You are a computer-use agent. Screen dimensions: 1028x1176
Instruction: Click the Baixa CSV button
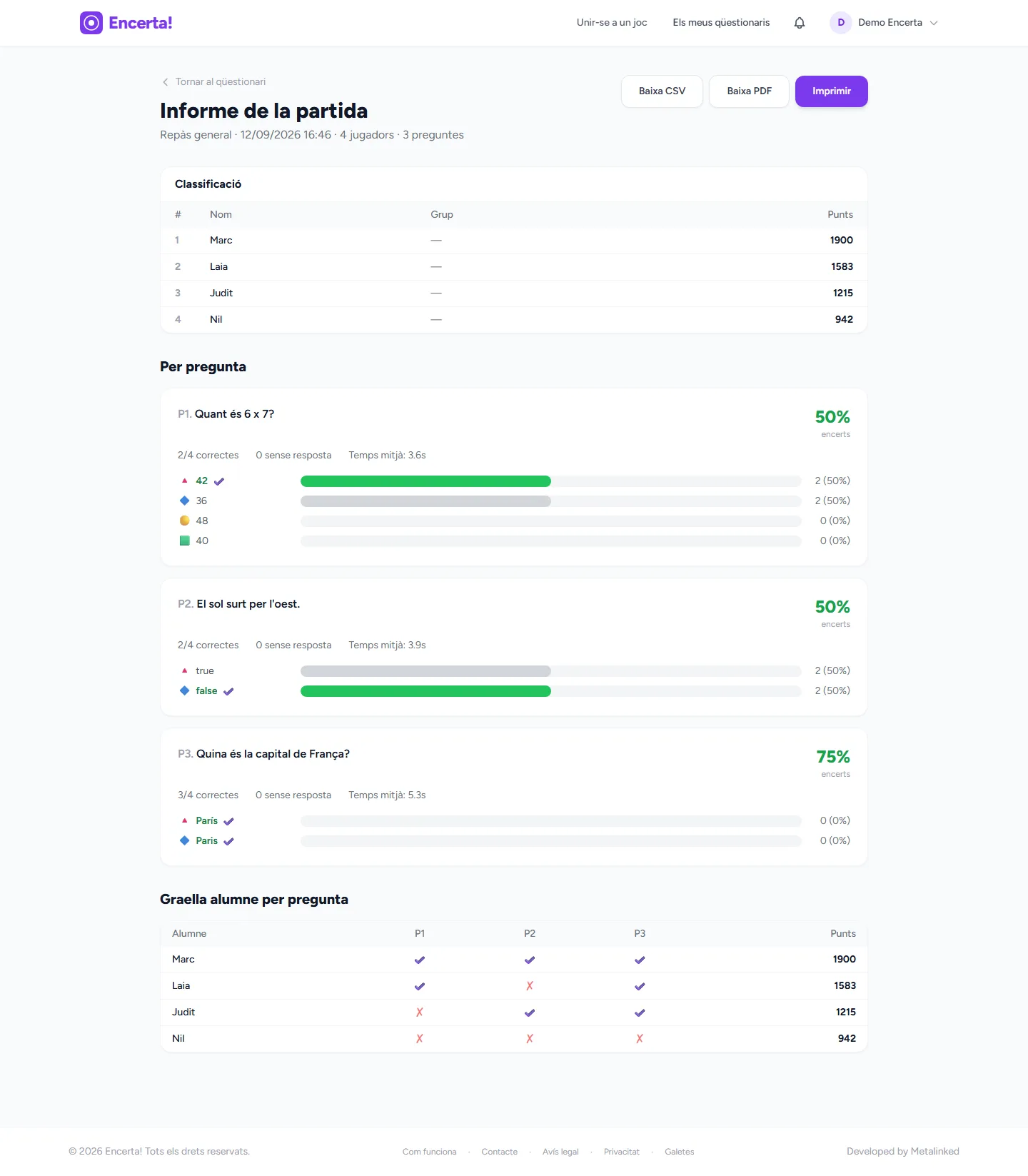(x=662, y=91)
